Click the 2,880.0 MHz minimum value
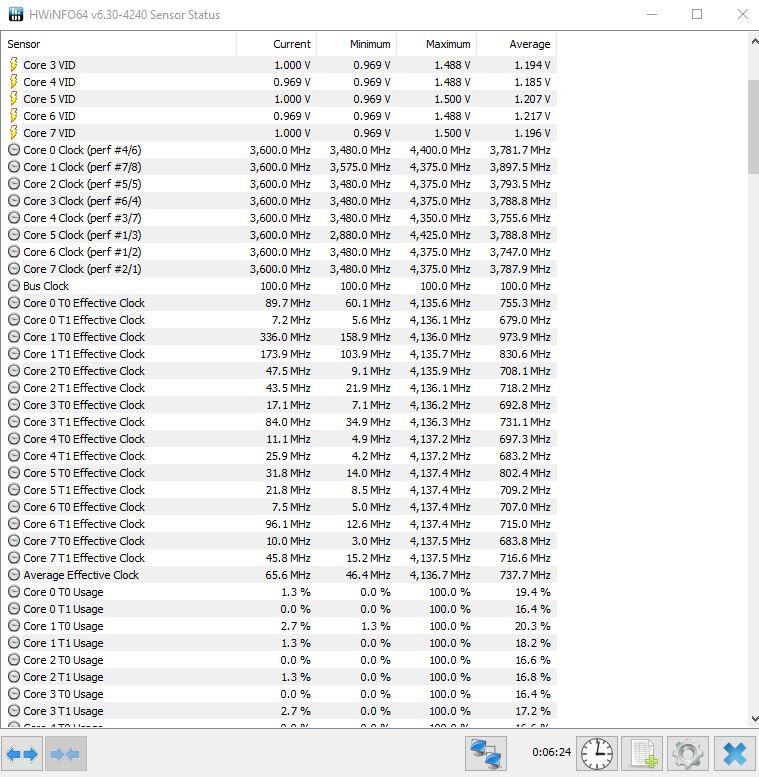The width and height of the screenshot is (759, 777). [360, 235]
